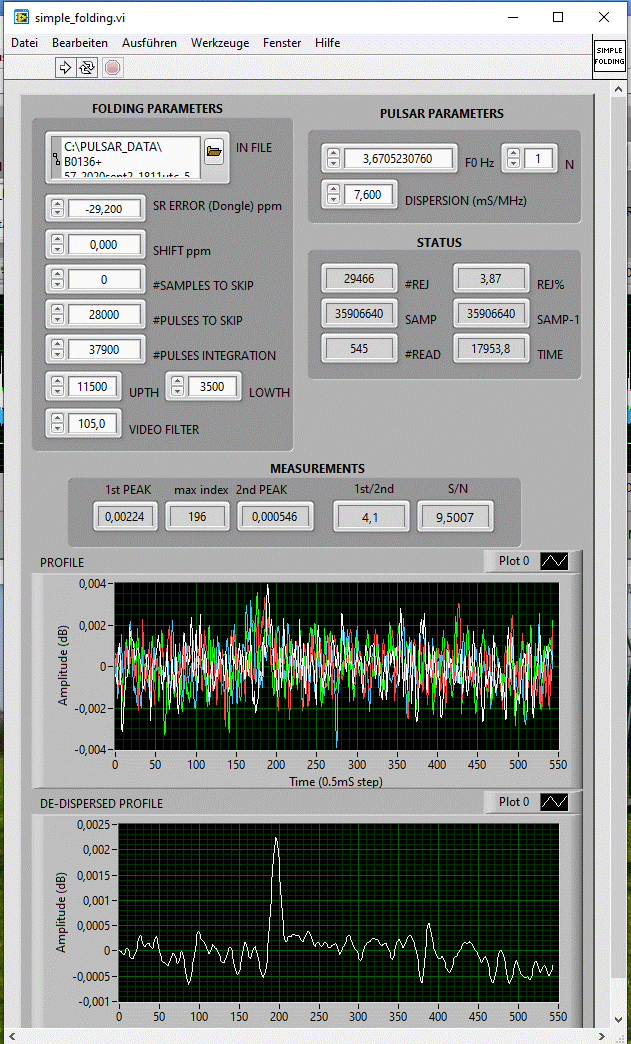Screen dimensions: 631x1044
Task: Click the SAMP-1 indicator value 35906640
Action: pyautogui.click(x=490, y=313)
